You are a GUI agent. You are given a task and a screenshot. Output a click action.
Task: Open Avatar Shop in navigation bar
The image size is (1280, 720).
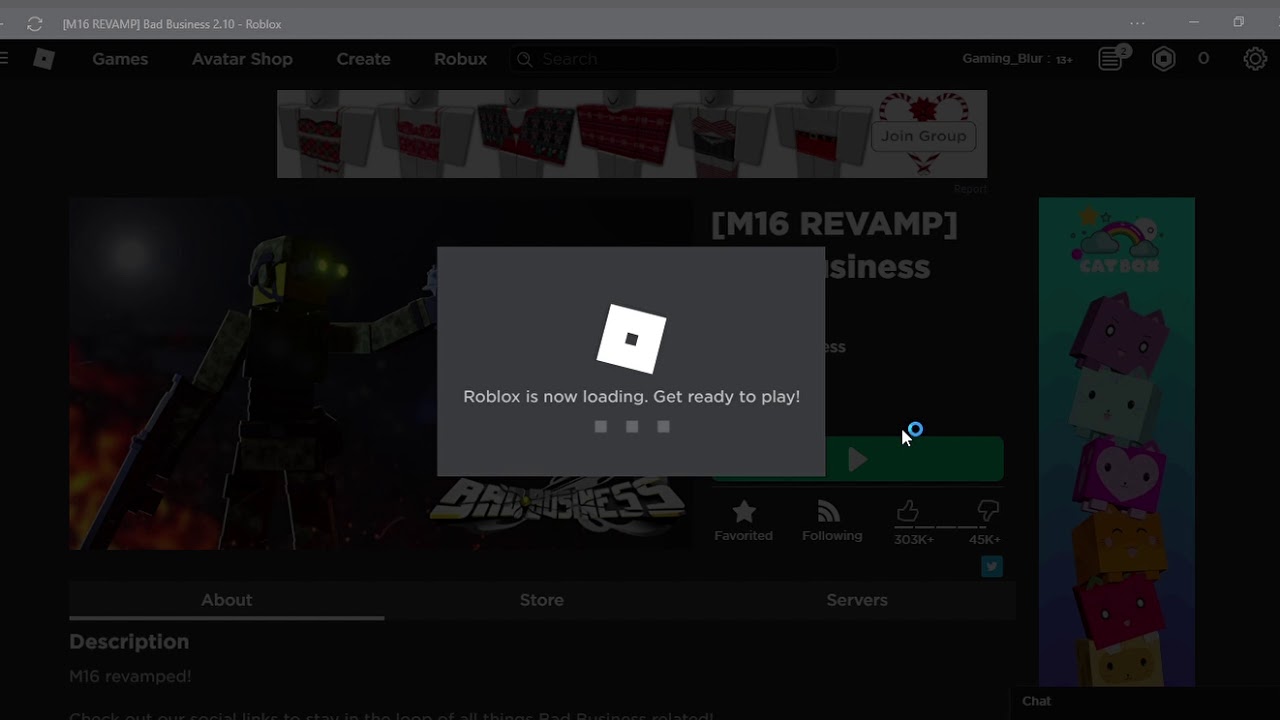(x=242, y=59)
